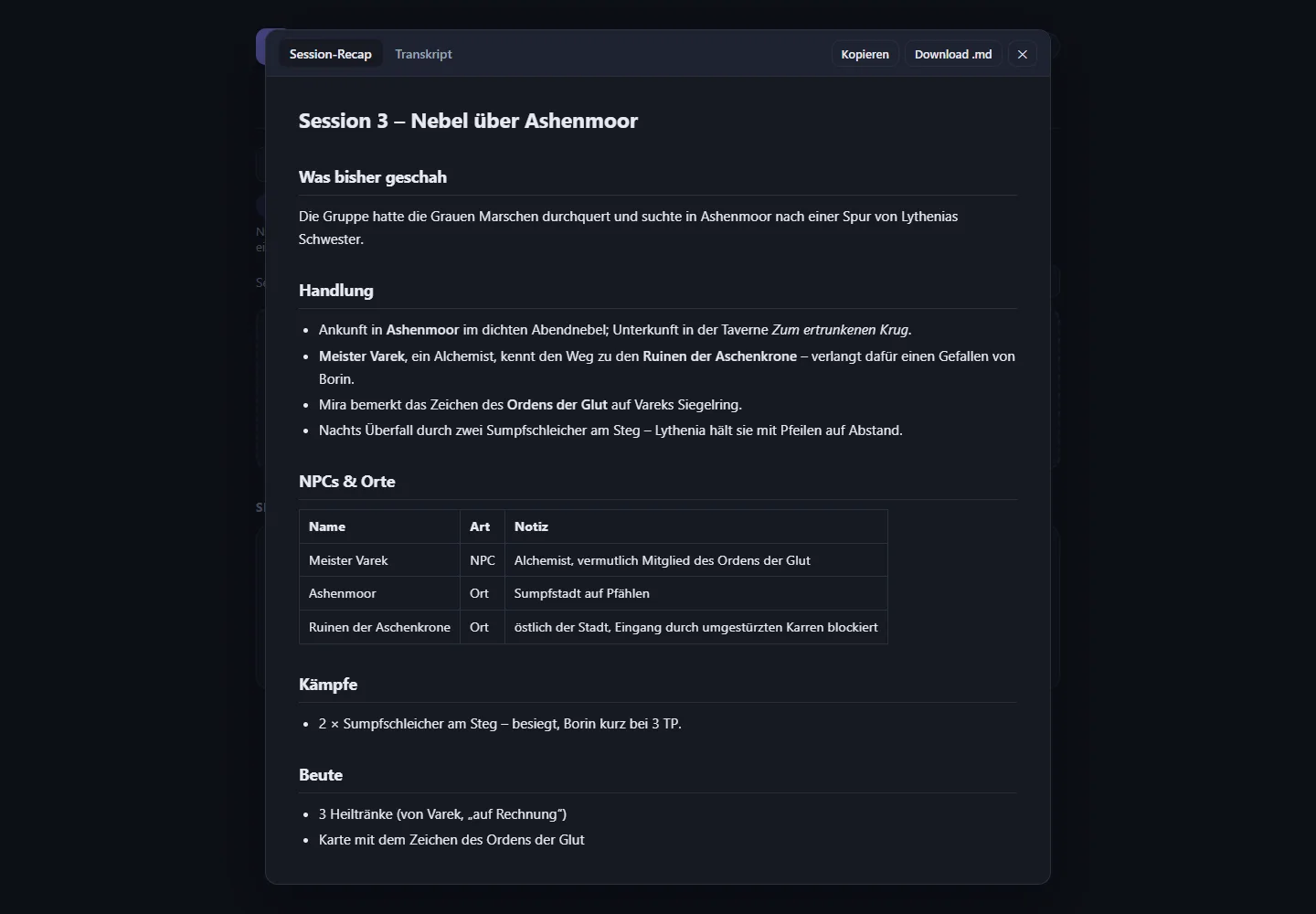The height and width of the screenshot is (914, 1316).
Task: Click the italic 'Zum ertrunkenen Krug' text
Action: pos(840,330)
